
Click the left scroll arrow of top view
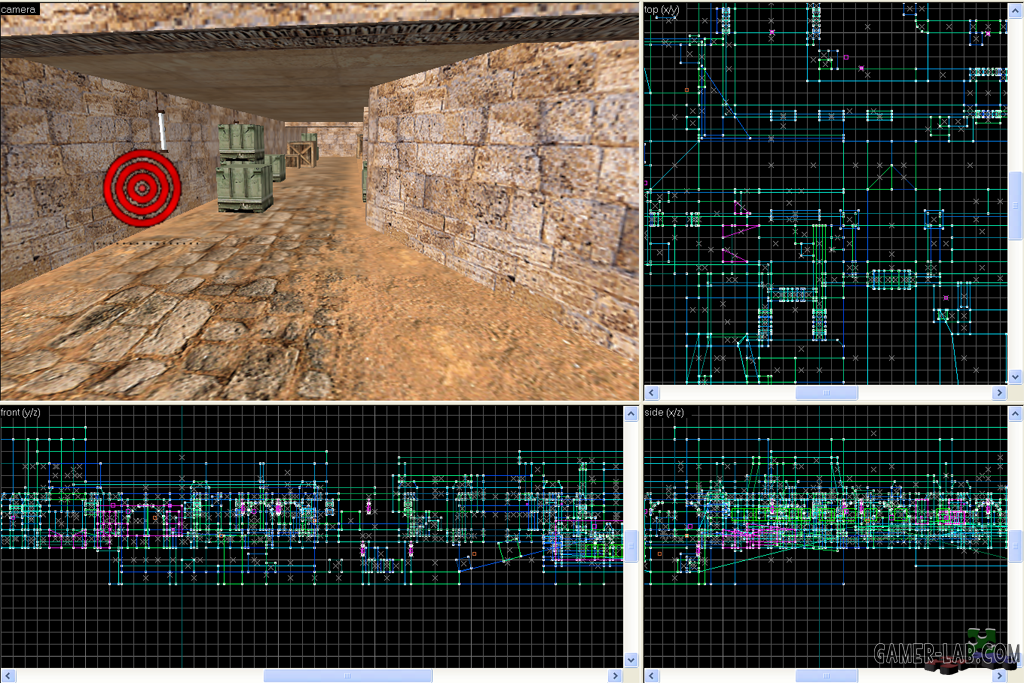[x=651, y=392]
